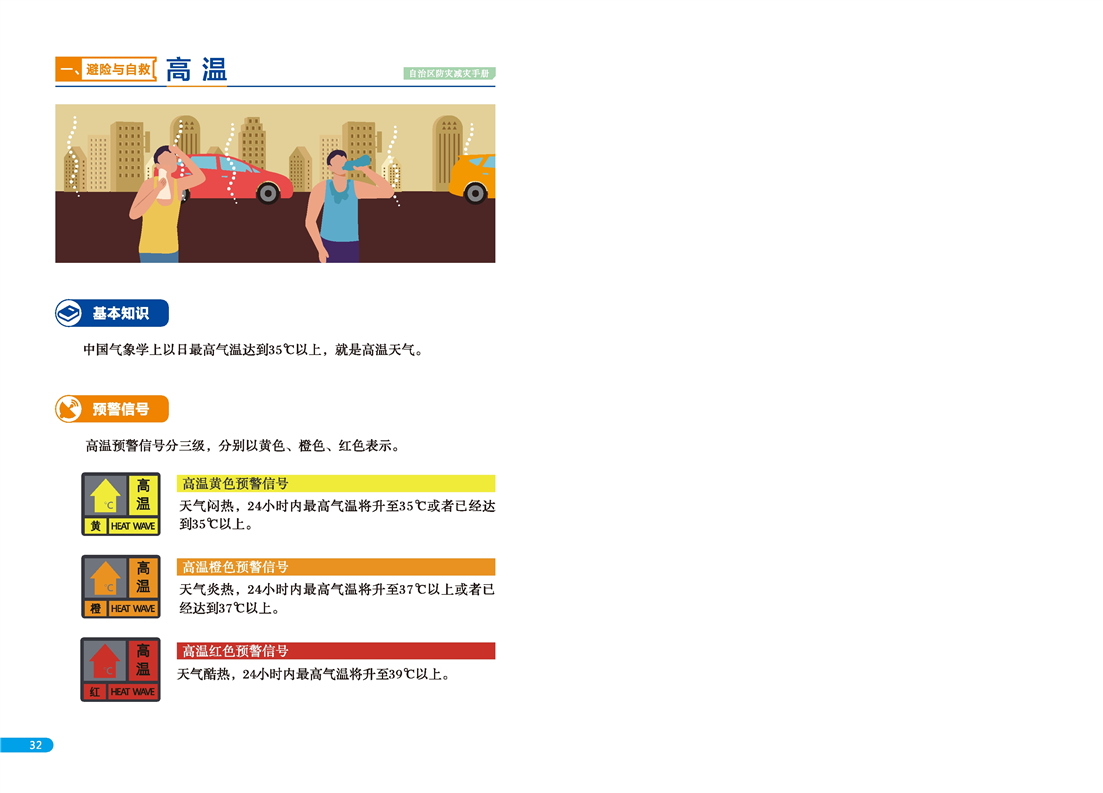1103x793 pixels.
Task: Click the orange heat wave warning icon
Action: pyautogui.click(x=121, y=587)
